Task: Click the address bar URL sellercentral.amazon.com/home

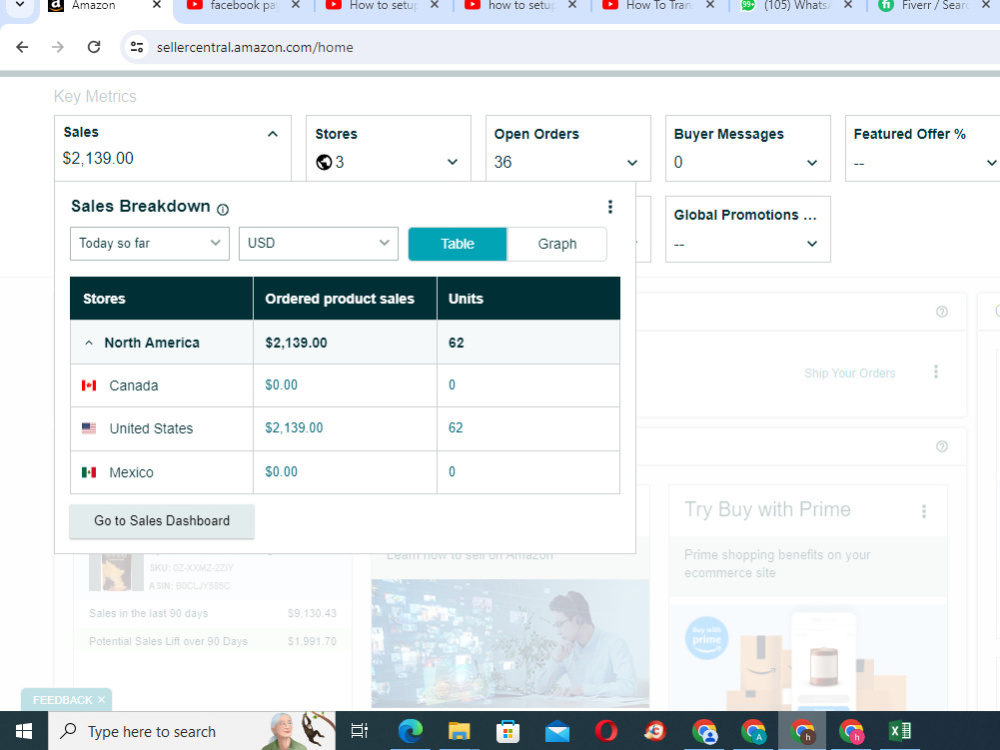Action: (x=254, y=47)
